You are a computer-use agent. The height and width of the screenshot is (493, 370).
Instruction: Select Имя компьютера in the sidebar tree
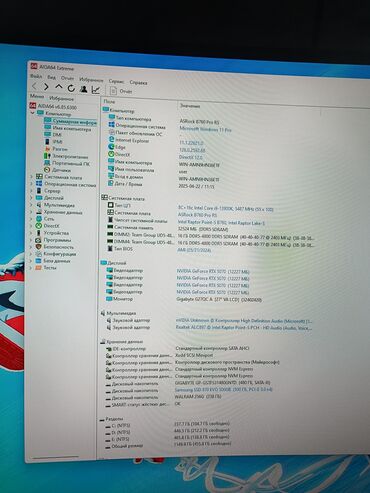(68, 128)
